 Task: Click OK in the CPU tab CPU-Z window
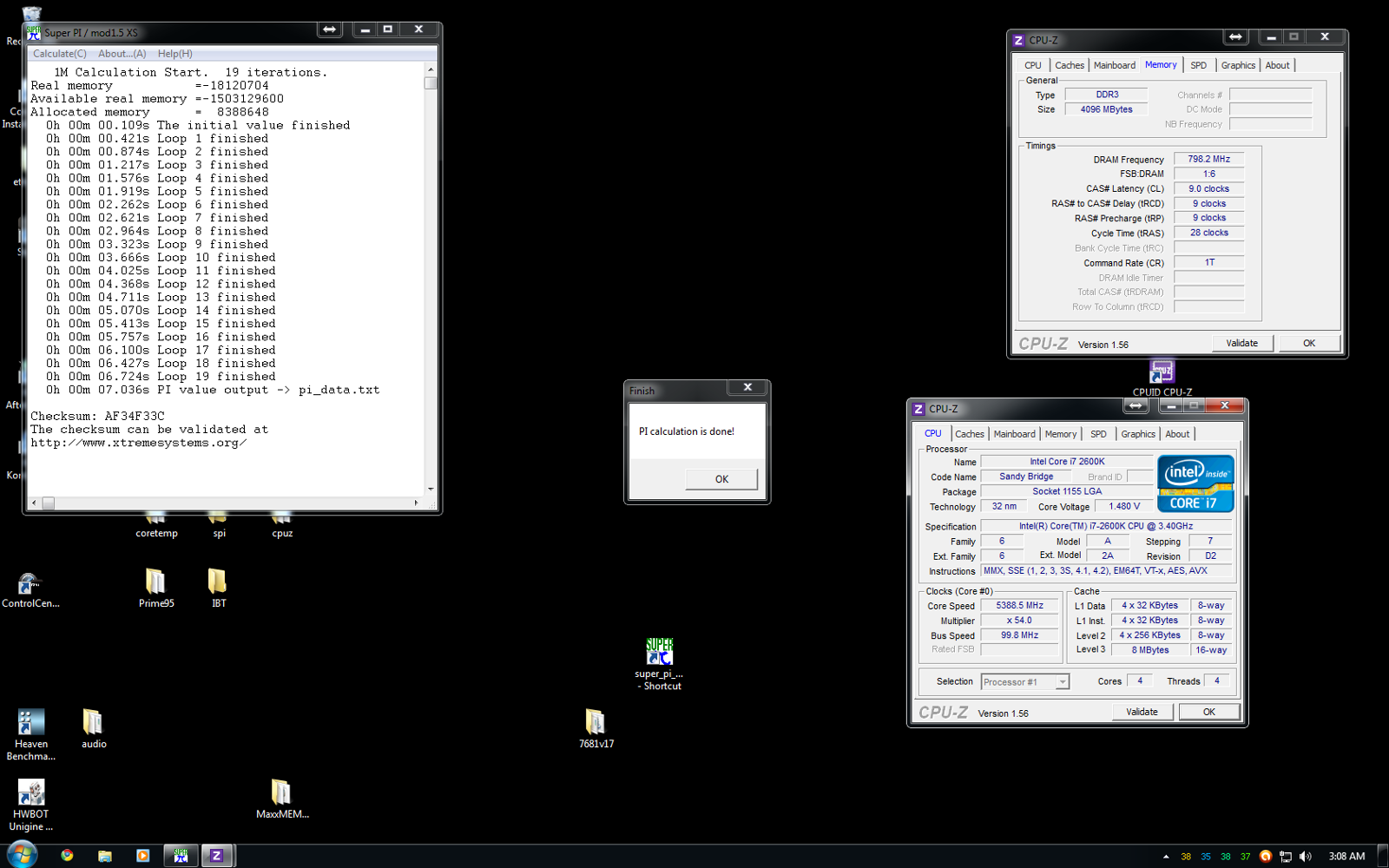click(x=1208, y=712)
